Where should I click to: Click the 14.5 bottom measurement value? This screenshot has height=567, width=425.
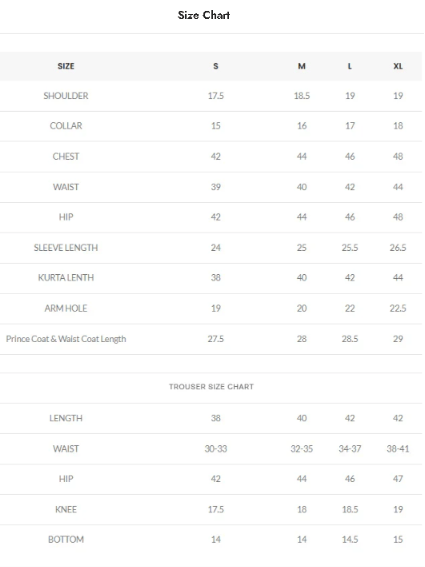tap(350, 540)
